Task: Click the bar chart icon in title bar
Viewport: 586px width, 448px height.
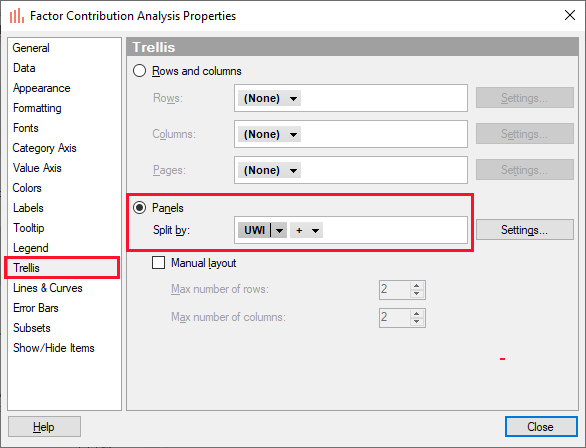Action: coord(16,16)
